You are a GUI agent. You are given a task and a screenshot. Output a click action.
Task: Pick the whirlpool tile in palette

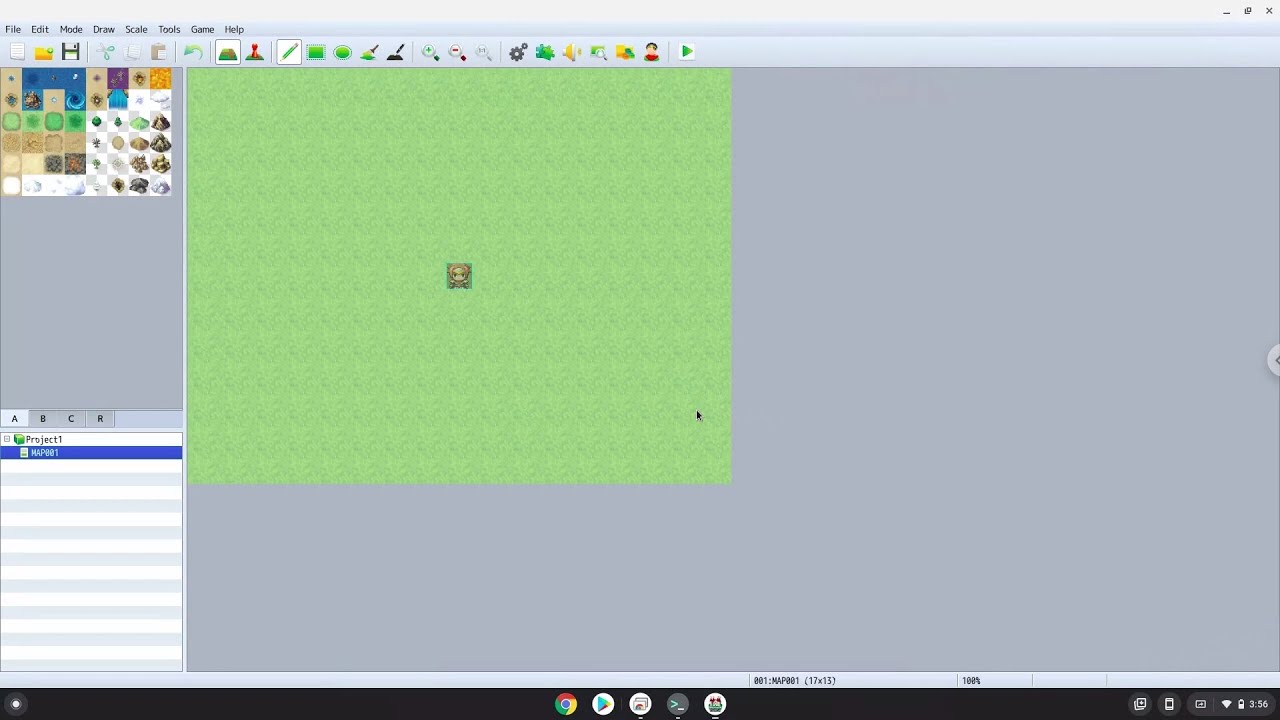[75, 100]
